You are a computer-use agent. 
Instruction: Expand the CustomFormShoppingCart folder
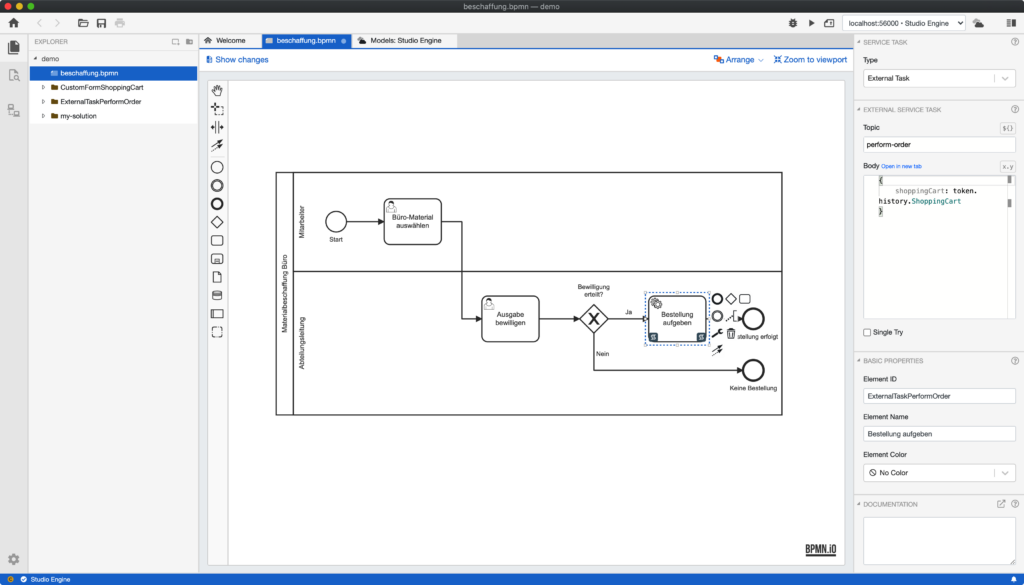pyautogui.click(x=44, y=87)
